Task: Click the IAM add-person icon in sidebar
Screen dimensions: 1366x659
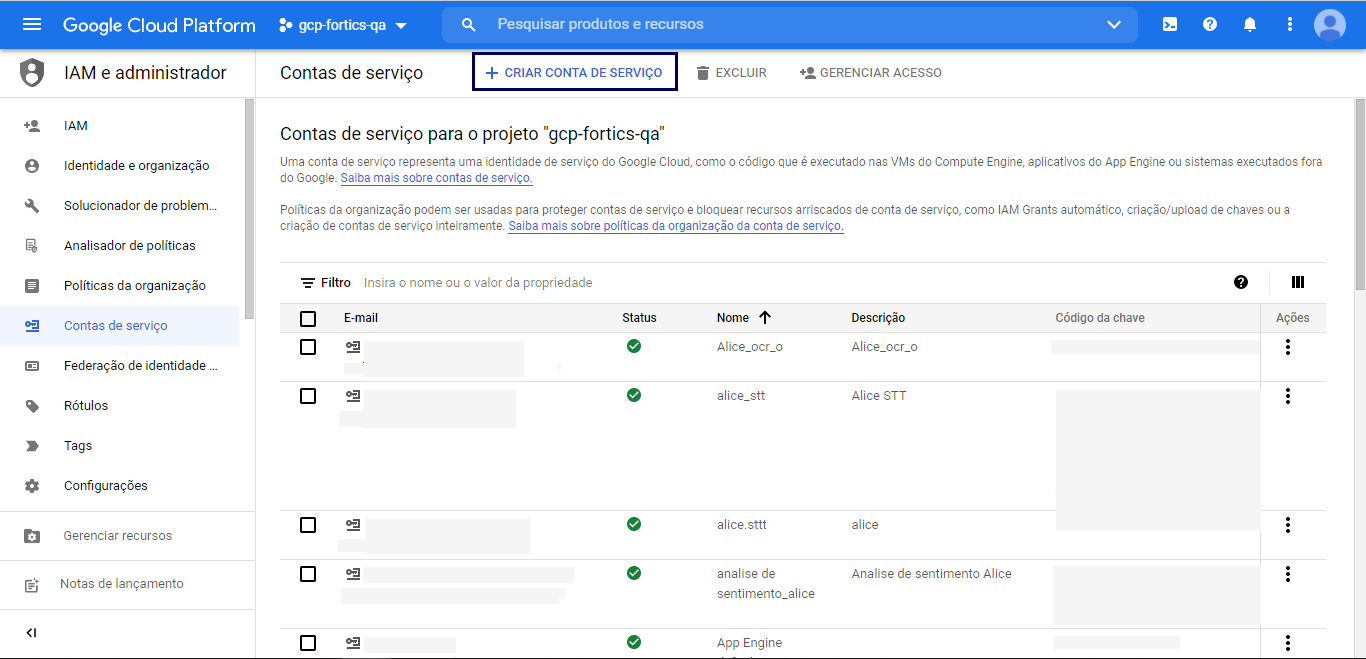Action: [32, 126]
